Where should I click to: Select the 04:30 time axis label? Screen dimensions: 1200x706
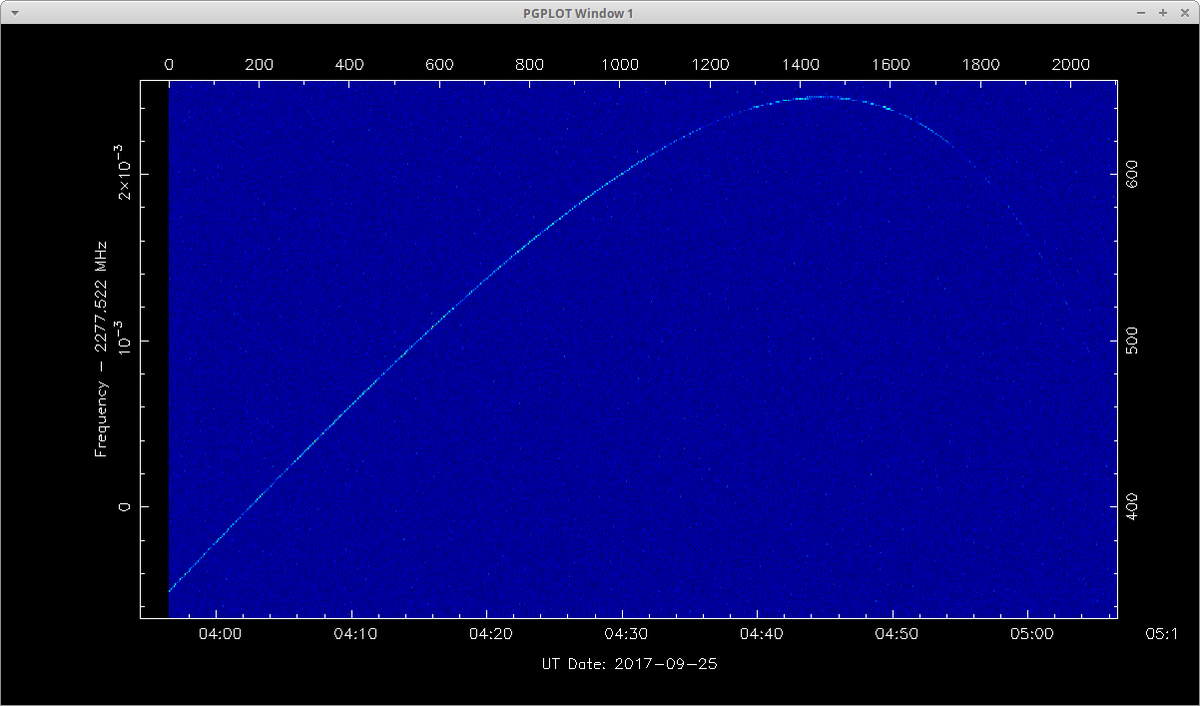point(622,634)
